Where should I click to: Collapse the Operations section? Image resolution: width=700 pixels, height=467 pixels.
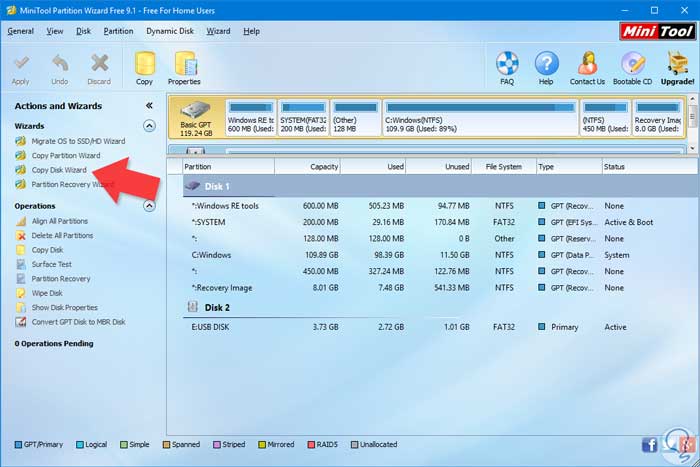(x=149, y=206)
